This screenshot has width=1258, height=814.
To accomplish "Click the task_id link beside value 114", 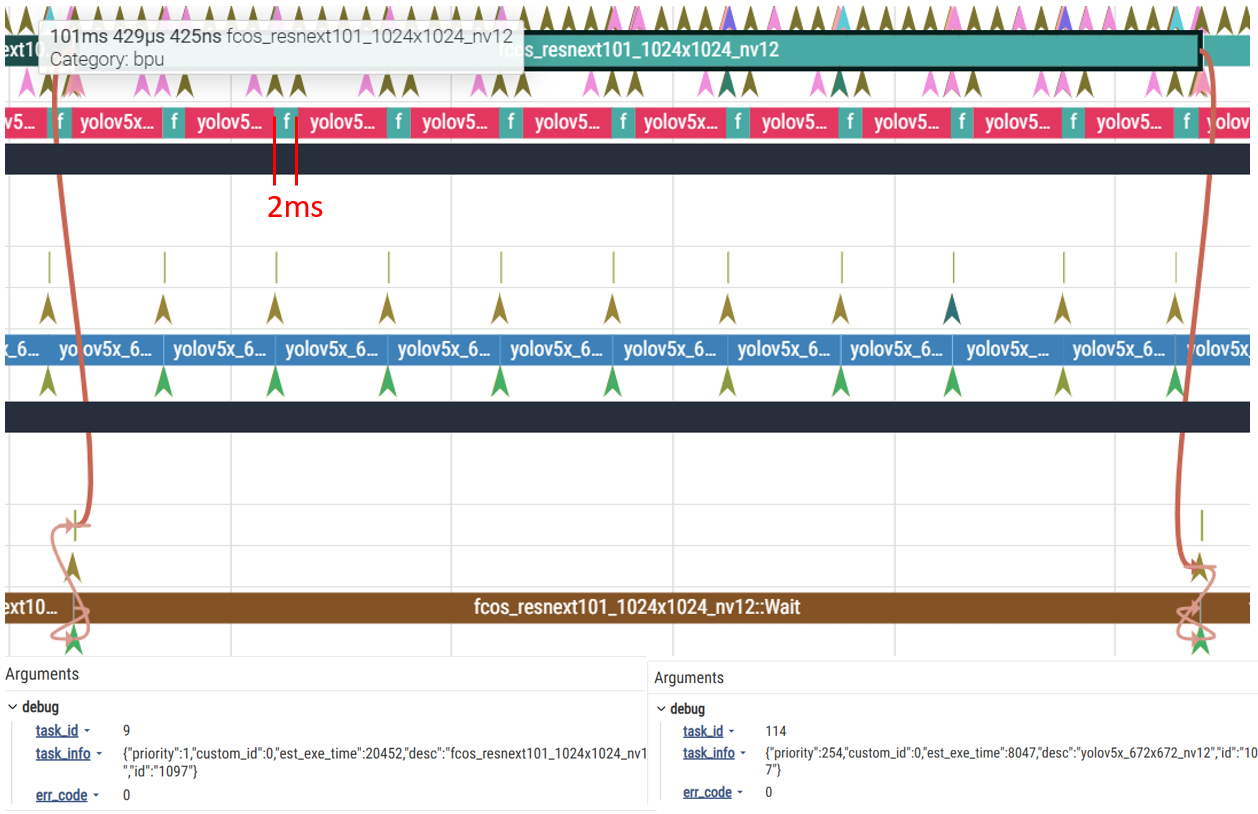I will coord(702,731).
